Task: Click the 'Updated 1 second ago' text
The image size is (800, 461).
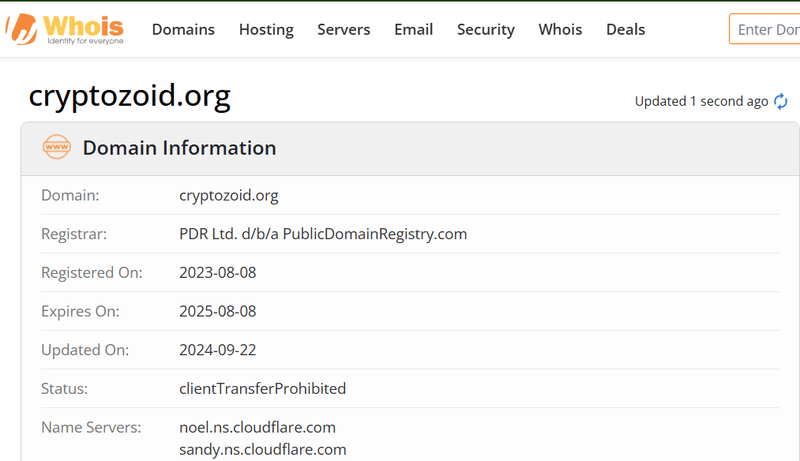Action: [702, 101]
